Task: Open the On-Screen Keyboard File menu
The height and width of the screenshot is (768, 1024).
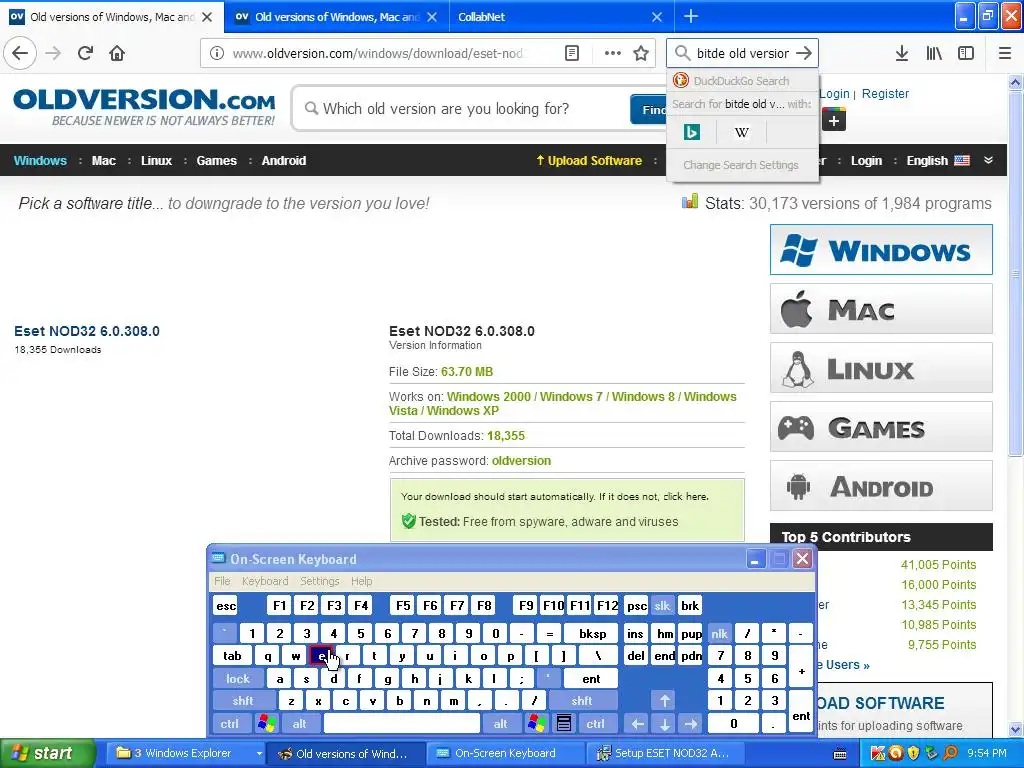Action: 222,581
